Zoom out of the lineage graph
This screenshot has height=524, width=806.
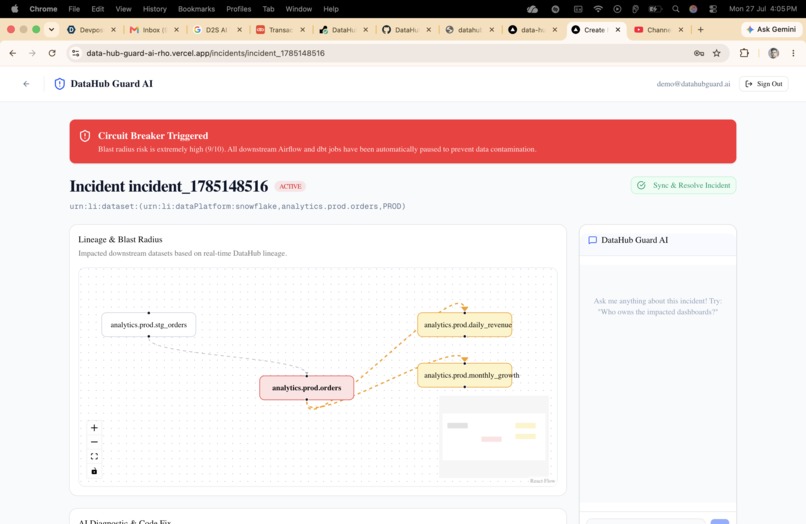point(94,442)
